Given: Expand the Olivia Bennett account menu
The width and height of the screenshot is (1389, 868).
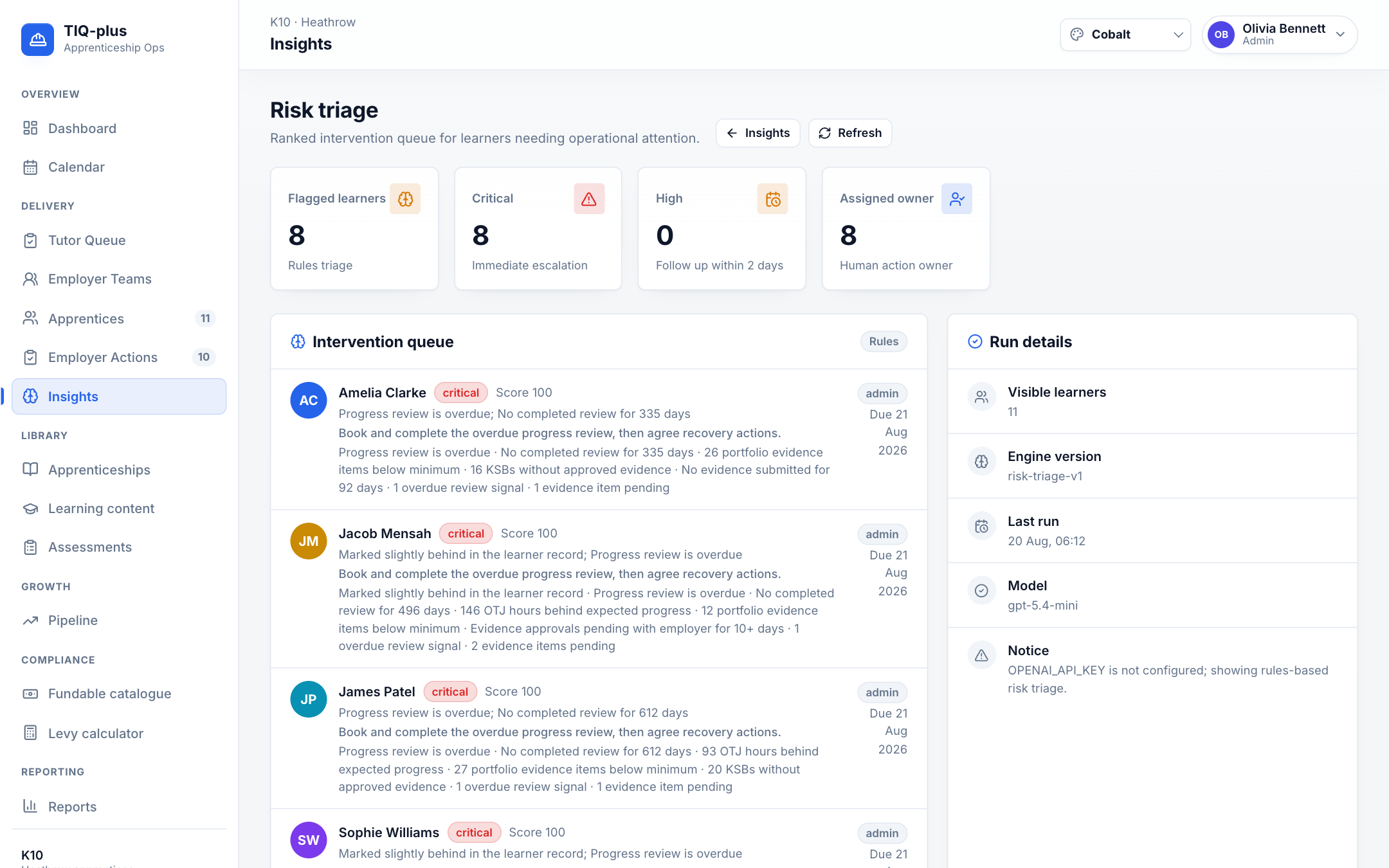Looking at the screenshot, I should pyautogui.click(x=1280, y=35).
